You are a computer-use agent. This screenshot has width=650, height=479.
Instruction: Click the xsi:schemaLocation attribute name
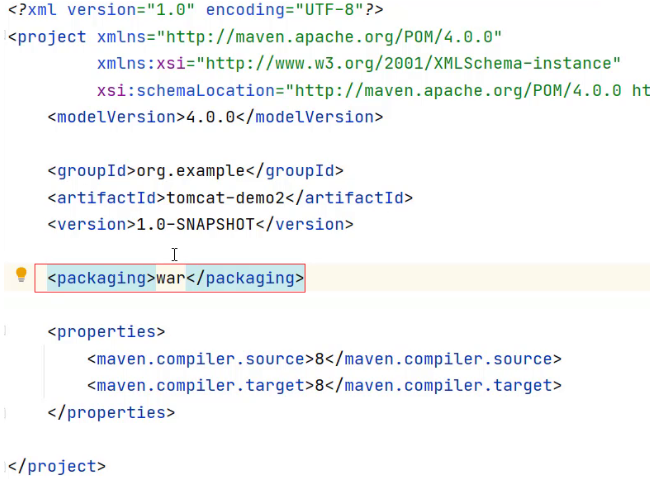(x=186, y=90)
